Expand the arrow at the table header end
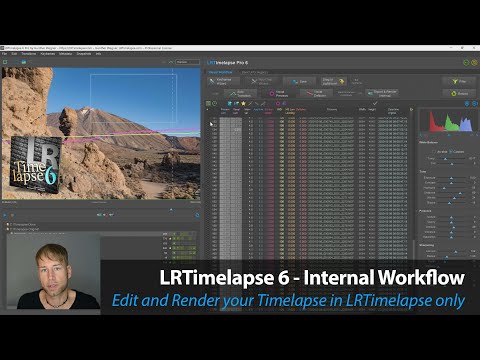The height and width of the screenshot is (360, 480). point(411,109)
